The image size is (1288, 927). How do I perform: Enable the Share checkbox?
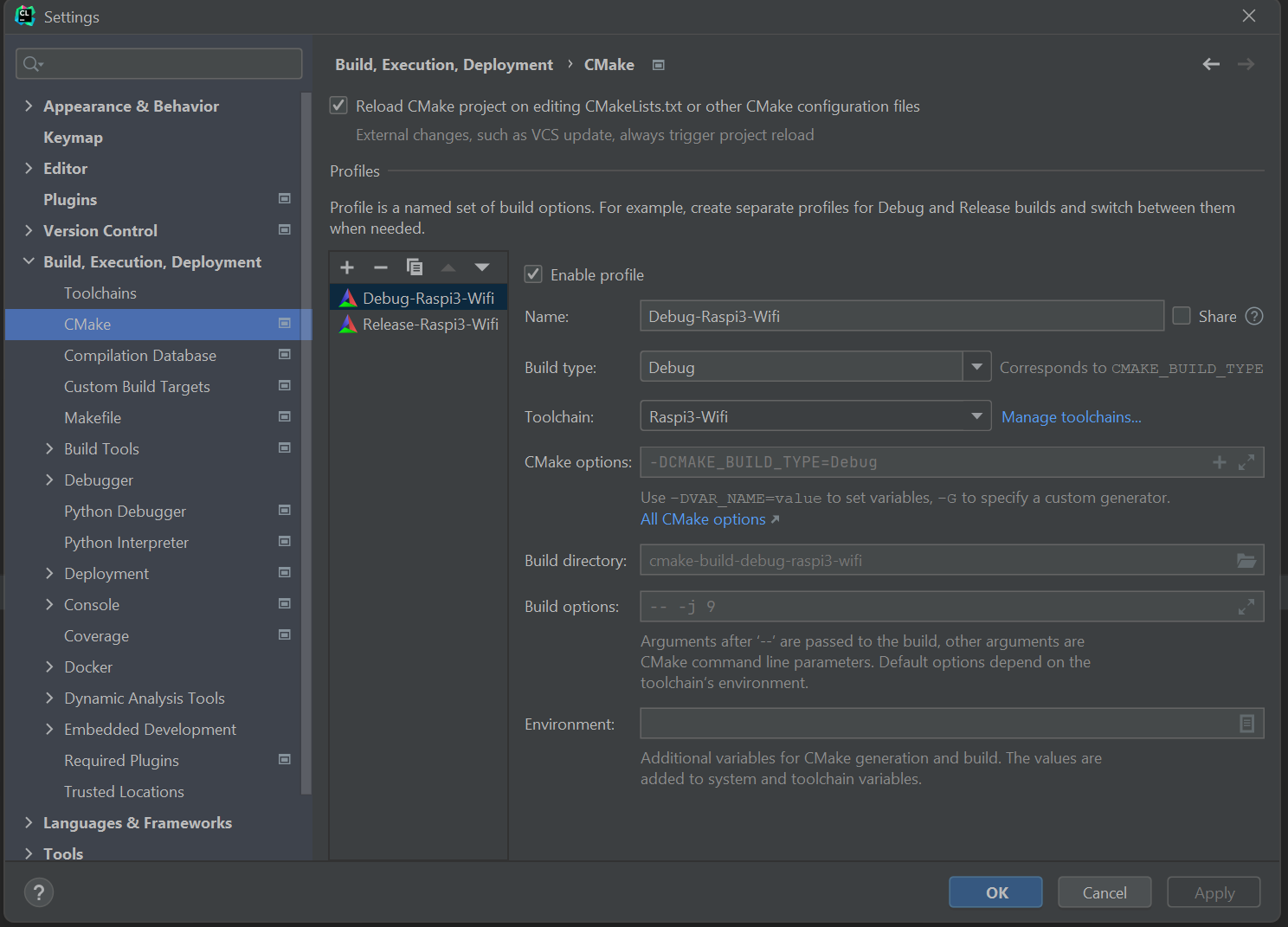pyautogui.click(x=1182, y=316)
